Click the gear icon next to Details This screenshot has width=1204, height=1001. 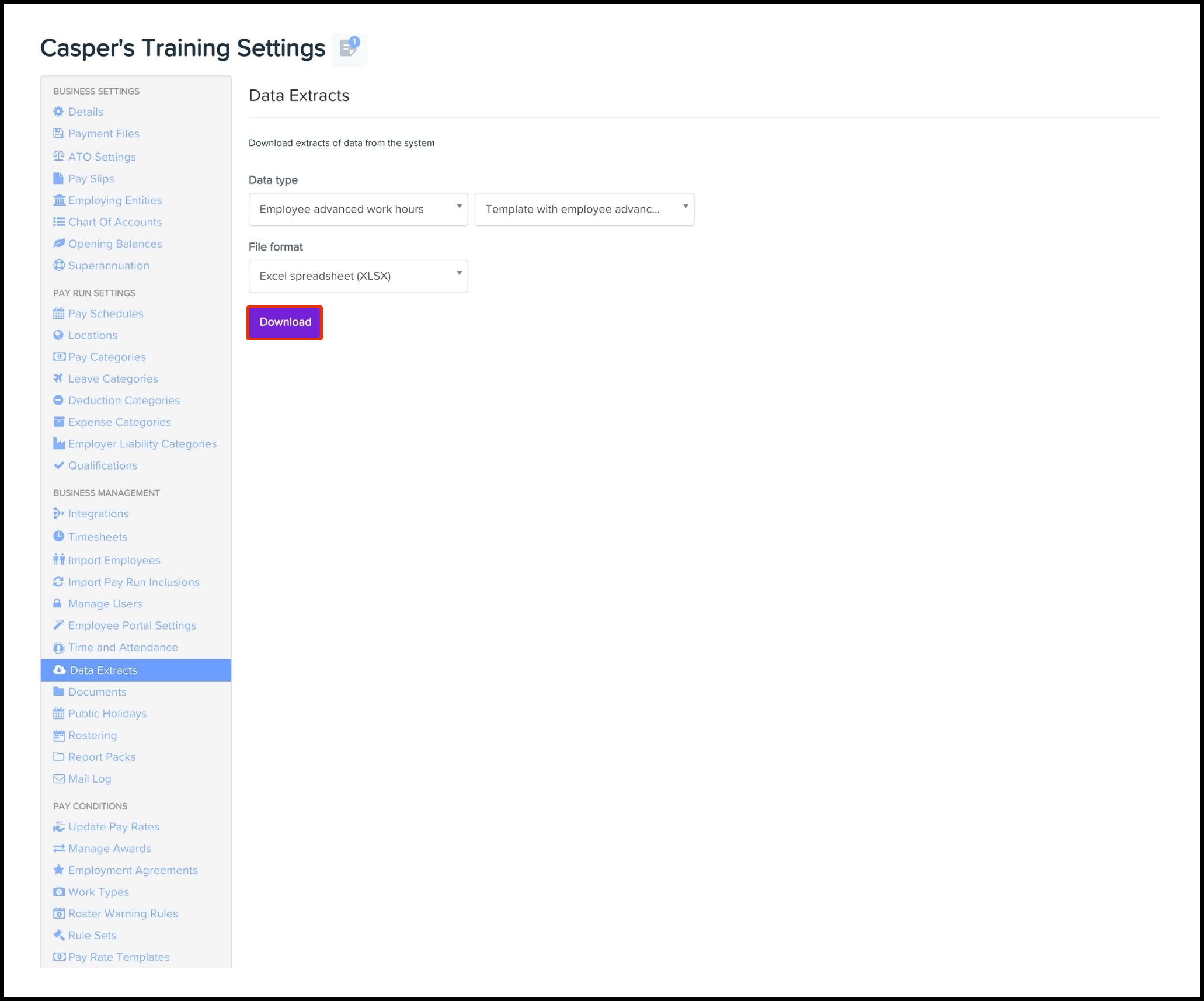tap(58, 112)
